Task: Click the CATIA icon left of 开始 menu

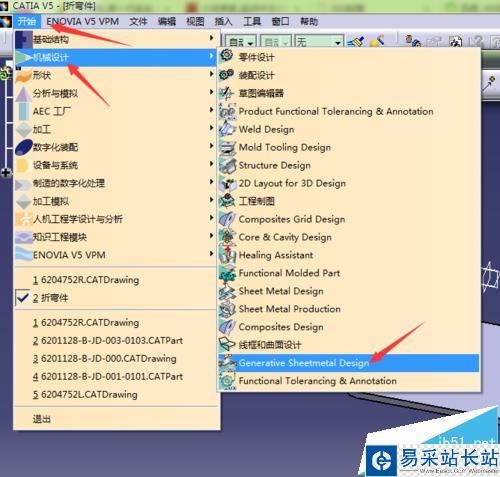Action: [6, 22]
